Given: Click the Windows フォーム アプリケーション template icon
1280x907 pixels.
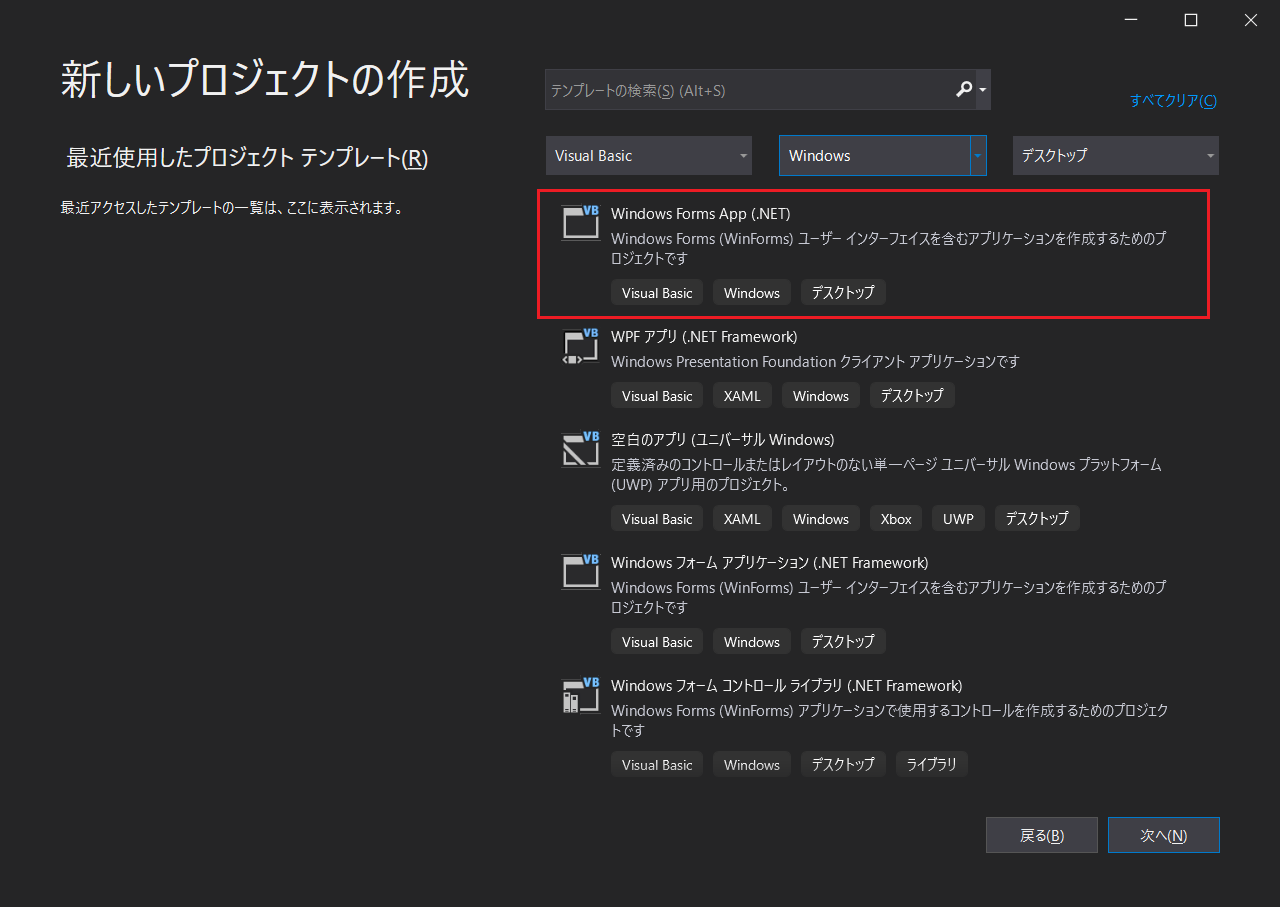Looking at the screenshot, I should coord(581,571).
